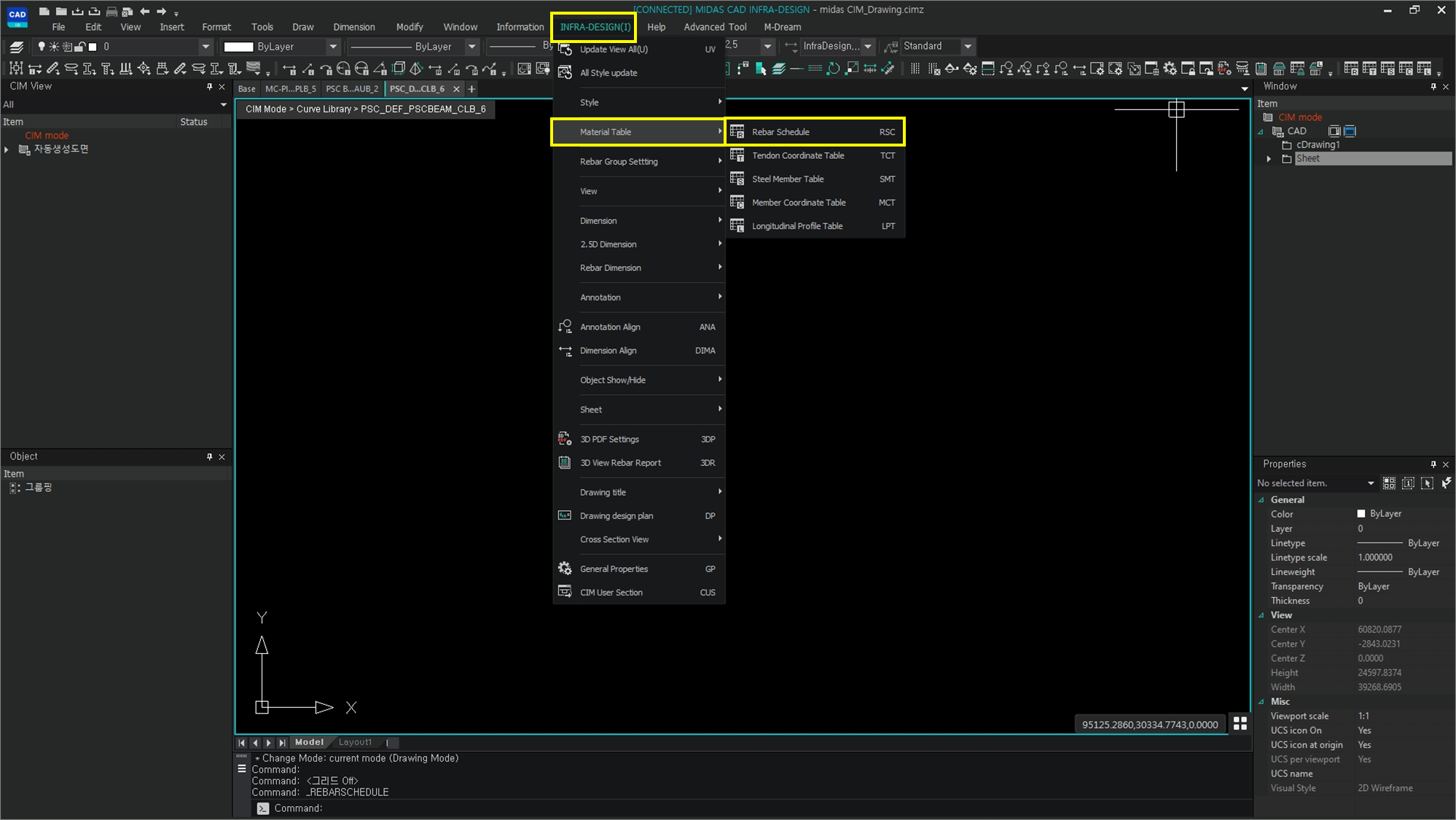Toggle layer on/off lightbulb icon
Image resolution: width=1456 pixels, height=820 pixels.
pos(42,47)
